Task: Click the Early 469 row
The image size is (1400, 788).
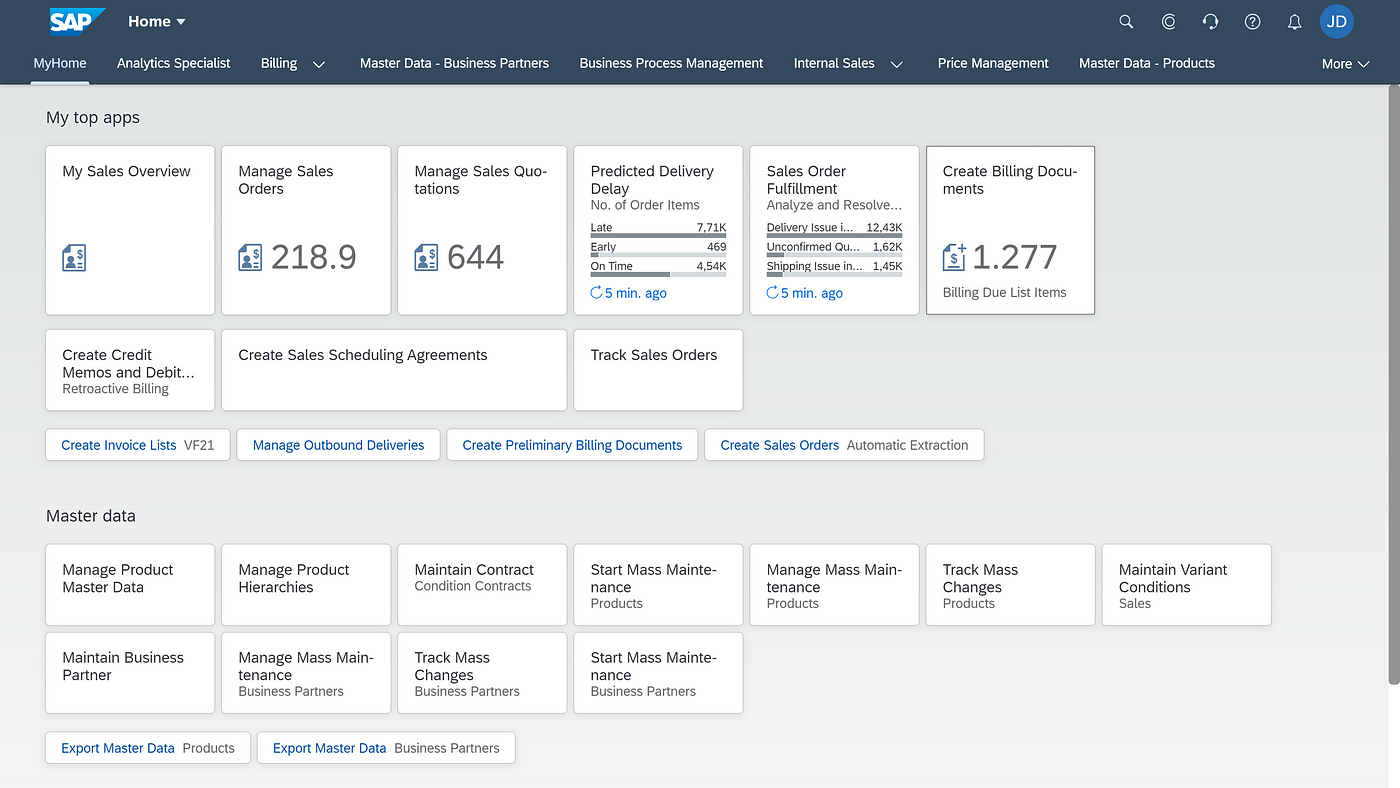Action: [x=658, y=247]
